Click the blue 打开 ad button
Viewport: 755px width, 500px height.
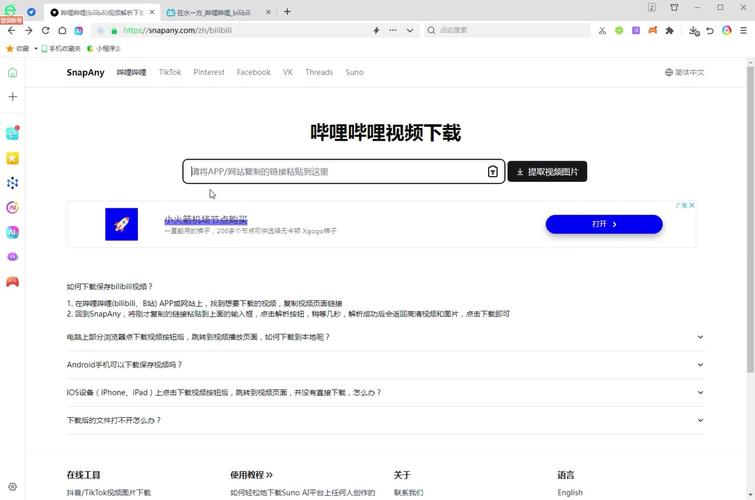point(604,224)
